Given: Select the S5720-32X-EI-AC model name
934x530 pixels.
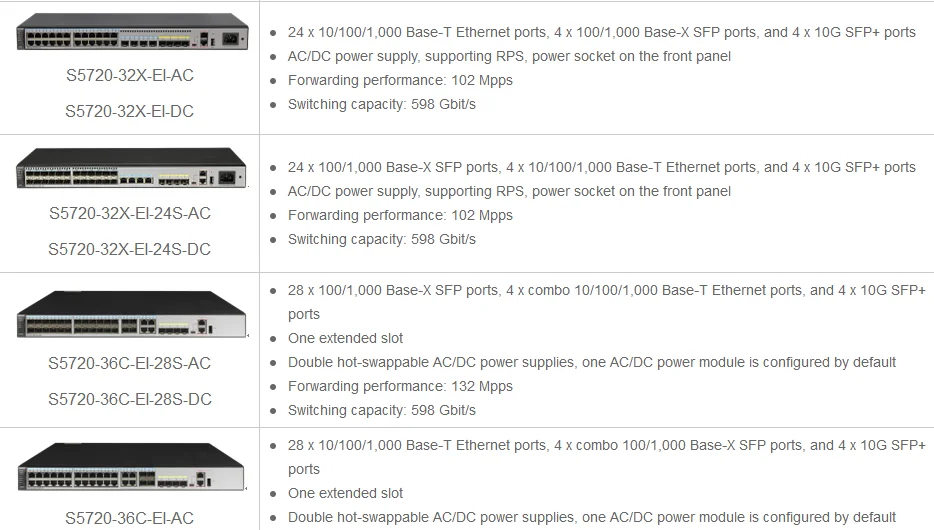Looking at the screenshot, I should point(129,76).
